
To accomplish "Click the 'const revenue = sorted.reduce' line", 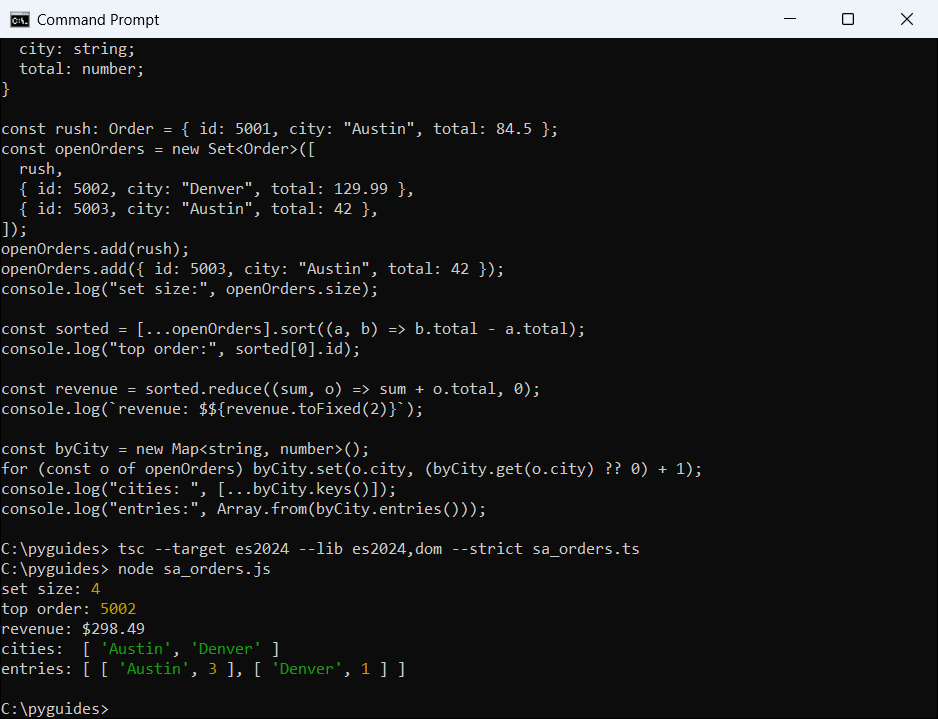I will [270, 389].
